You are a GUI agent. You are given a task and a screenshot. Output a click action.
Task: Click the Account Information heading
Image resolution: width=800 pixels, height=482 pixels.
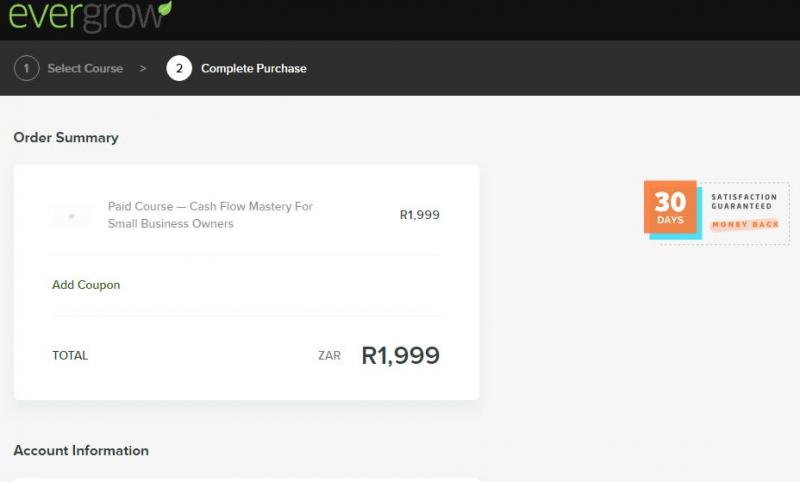coord(81,451)
